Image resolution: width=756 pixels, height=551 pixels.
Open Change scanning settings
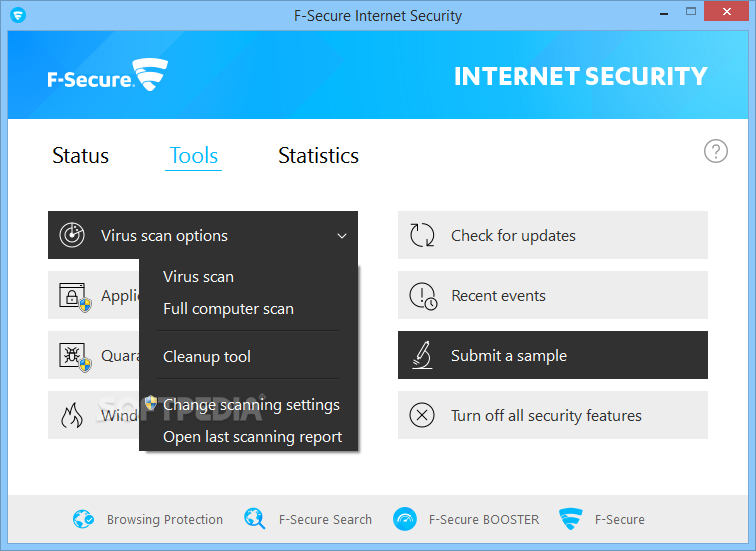pyautogui.click(x=251, y=405)
